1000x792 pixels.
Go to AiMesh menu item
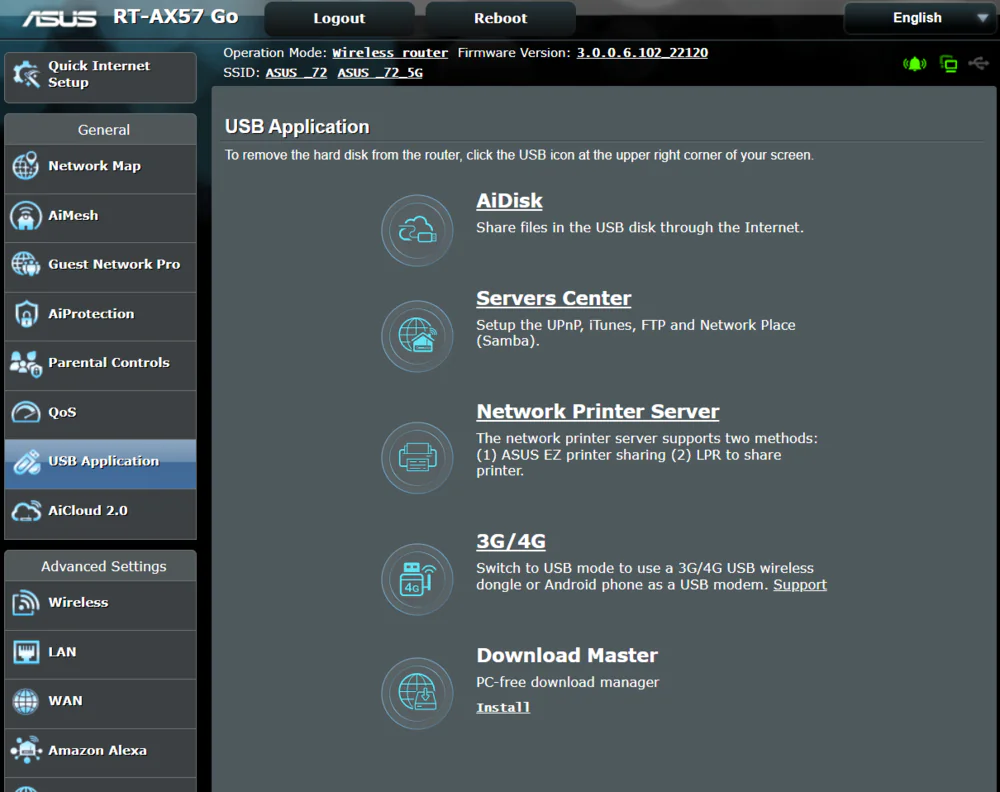click(x=100, y=216)
